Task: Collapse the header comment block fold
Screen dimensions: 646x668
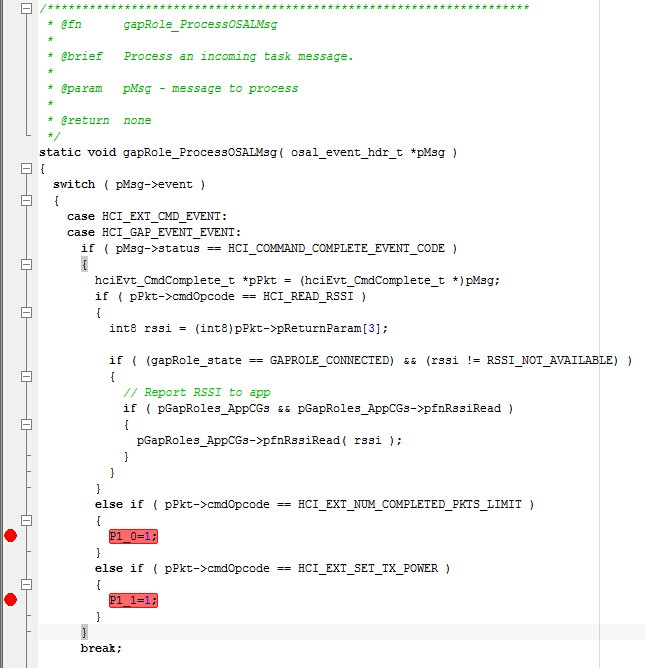Action: [x=26, y=8]
